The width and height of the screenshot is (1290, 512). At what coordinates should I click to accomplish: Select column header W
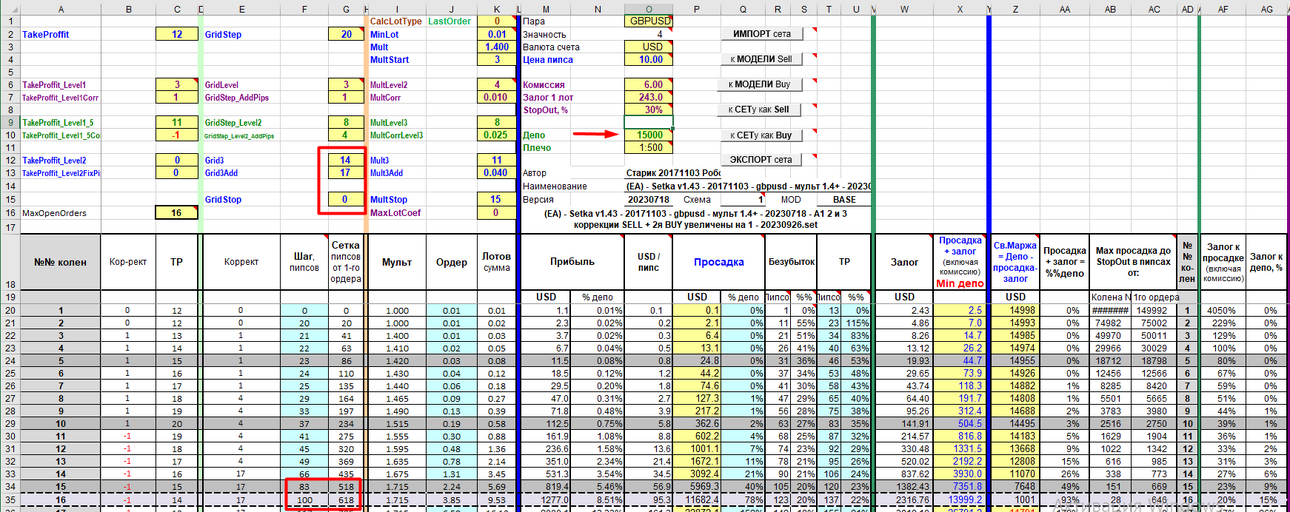coord(903,8)
